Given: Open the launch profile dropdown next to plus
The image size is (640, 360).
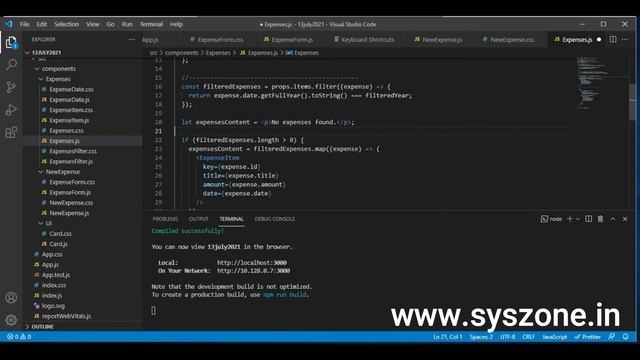Looking at the screenshot, I should coord(578,219).
